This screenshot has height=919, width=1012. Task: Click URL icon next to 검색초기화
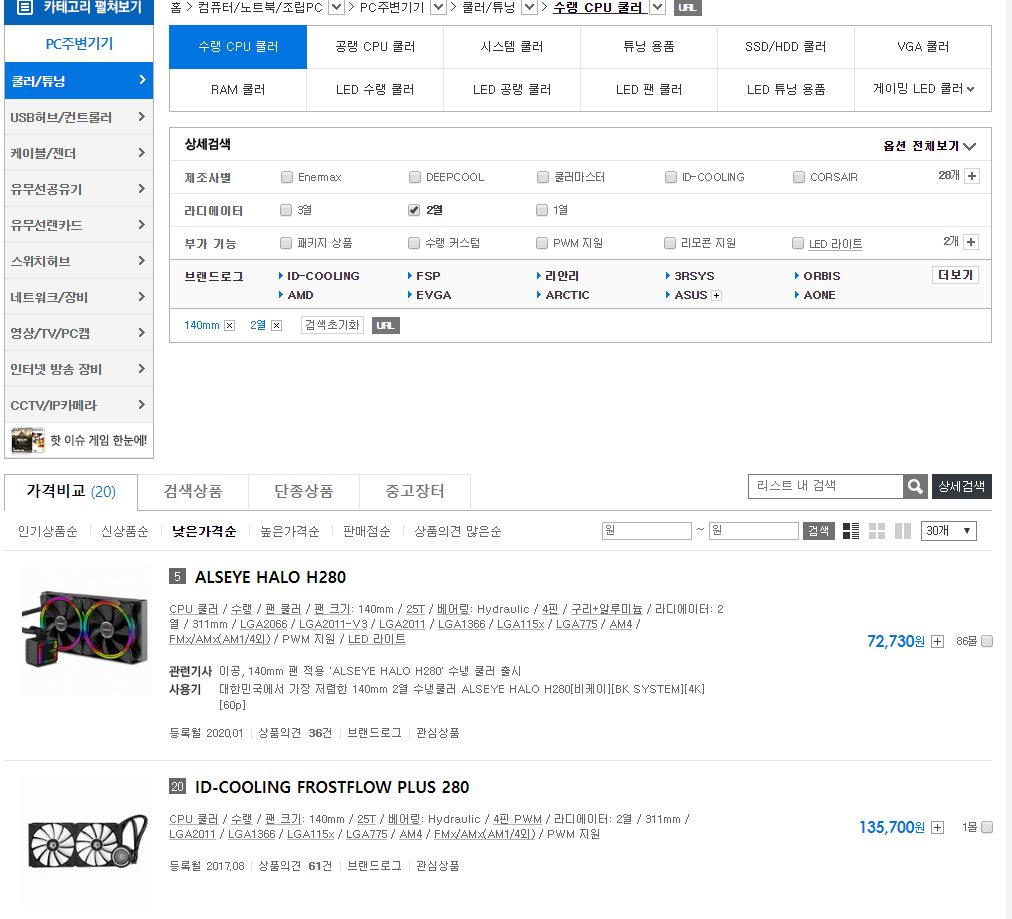coord(385,326)
